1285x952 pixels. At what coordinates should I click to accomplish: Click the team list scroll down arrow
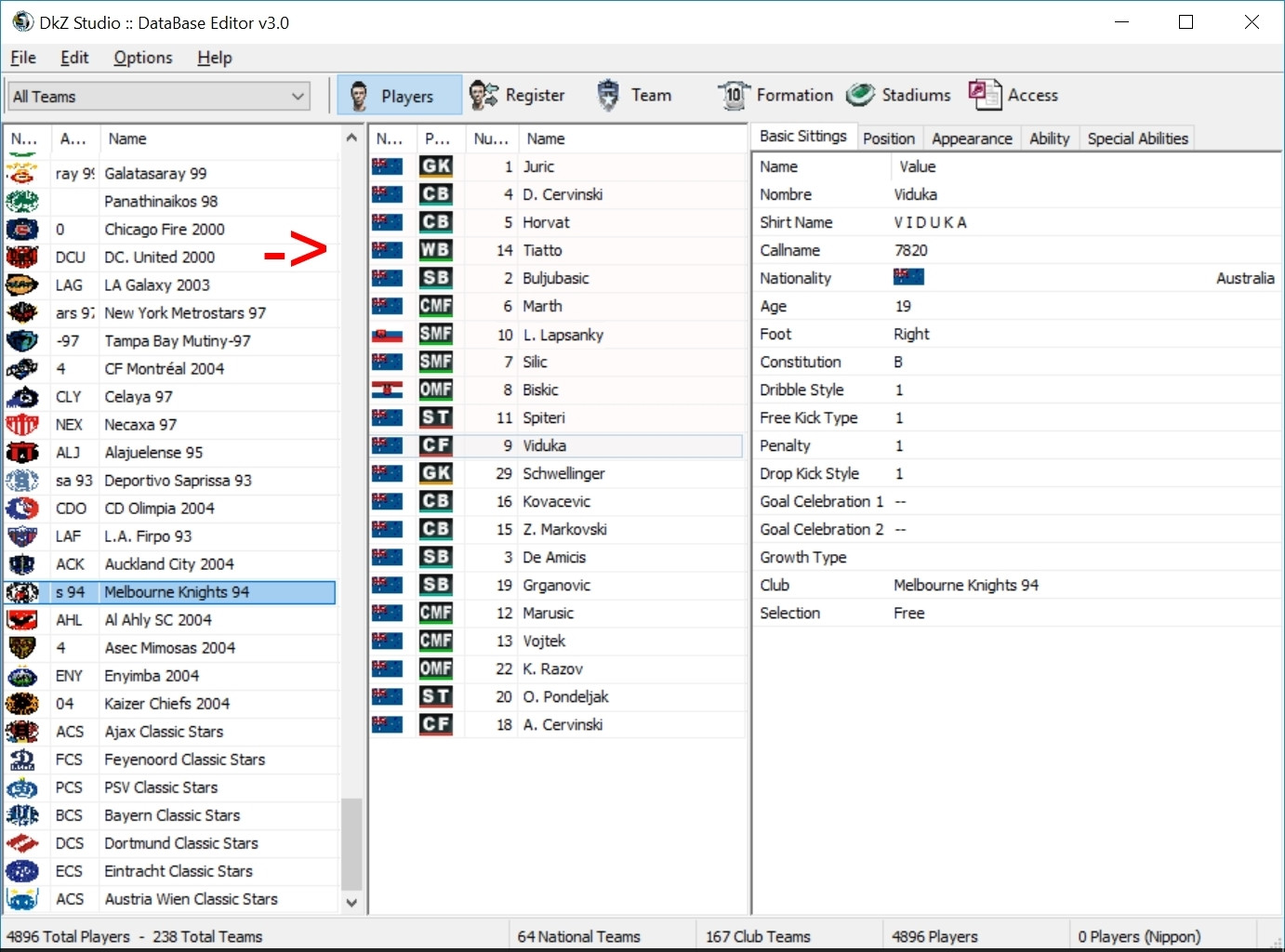click(x=351, y=902)
